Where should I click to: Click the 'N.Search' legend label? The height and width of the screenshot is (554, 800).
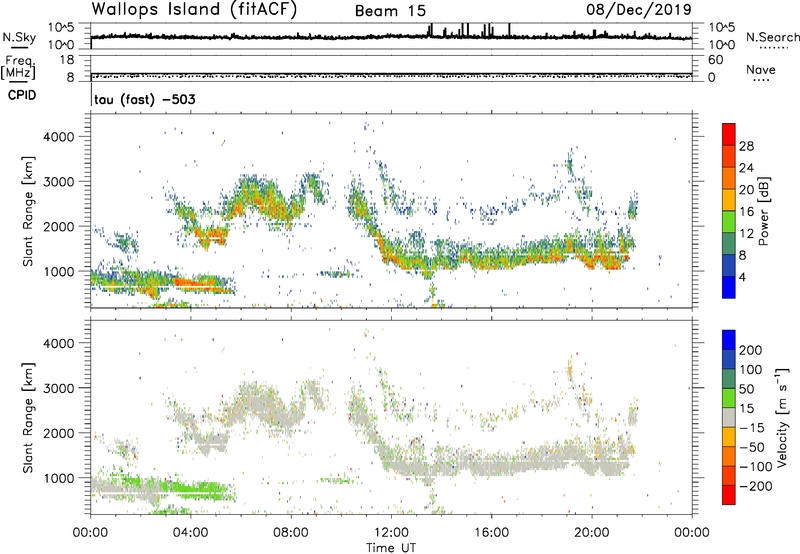coord(772,37)
